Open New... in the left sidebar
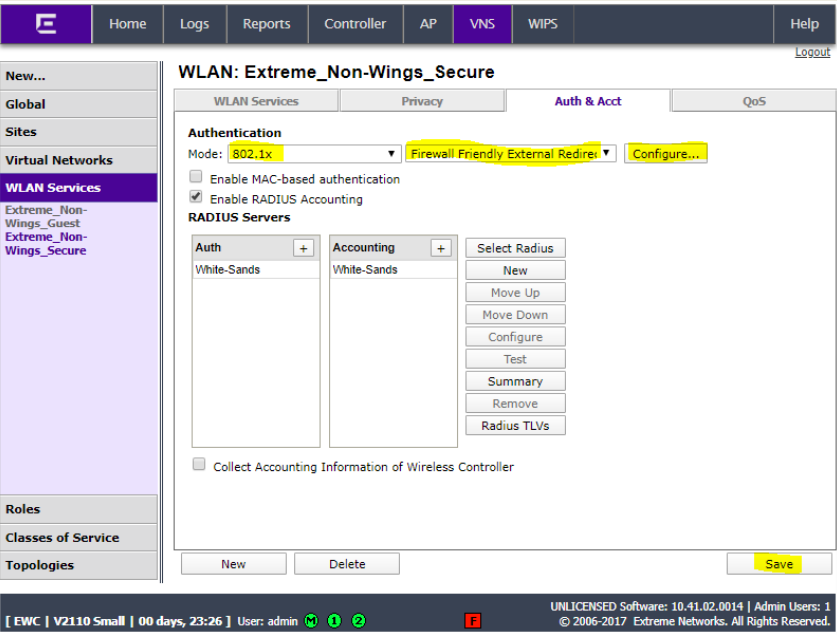 (78, 76)
